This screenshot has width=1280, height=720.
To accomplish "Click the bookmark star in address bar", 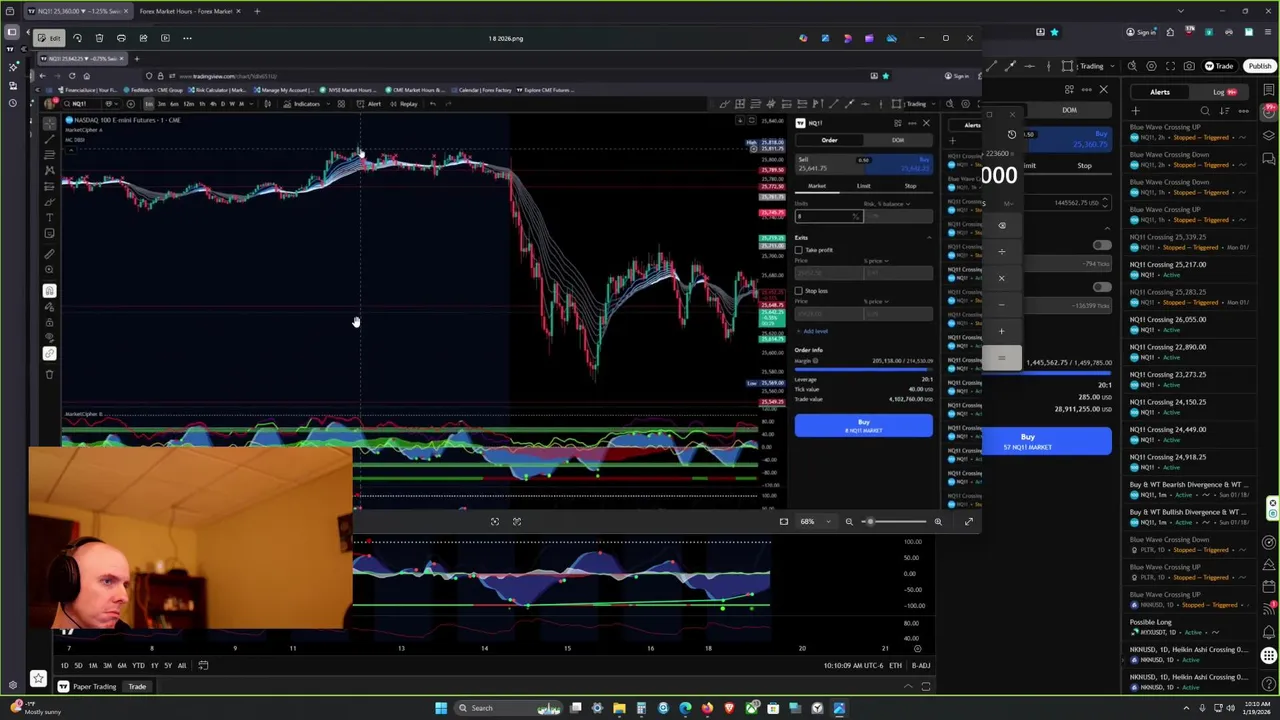I will 1054,32.
